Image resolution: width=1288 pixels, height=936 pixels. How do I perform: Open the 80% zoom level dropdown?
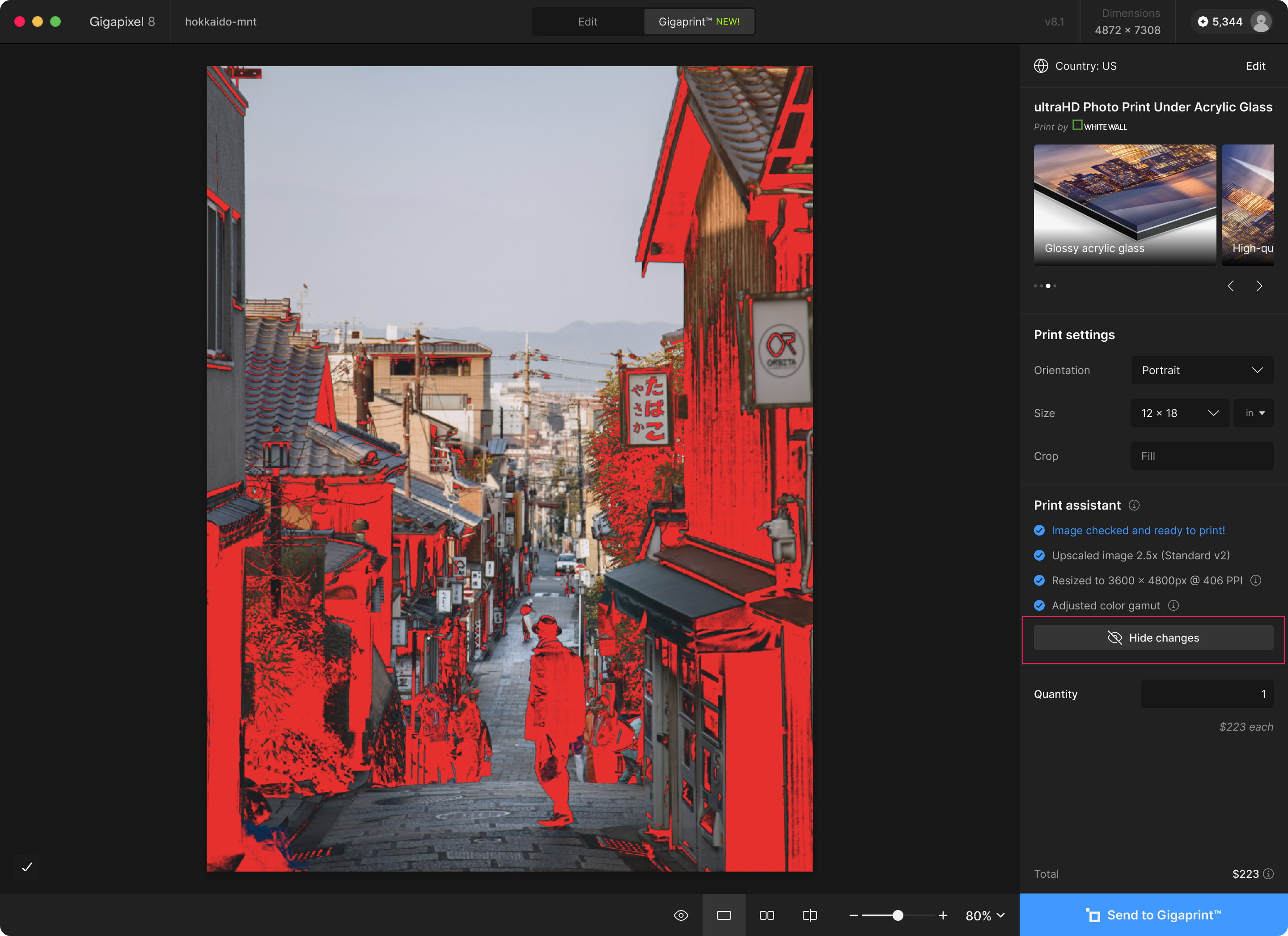[x=985, y=915]
